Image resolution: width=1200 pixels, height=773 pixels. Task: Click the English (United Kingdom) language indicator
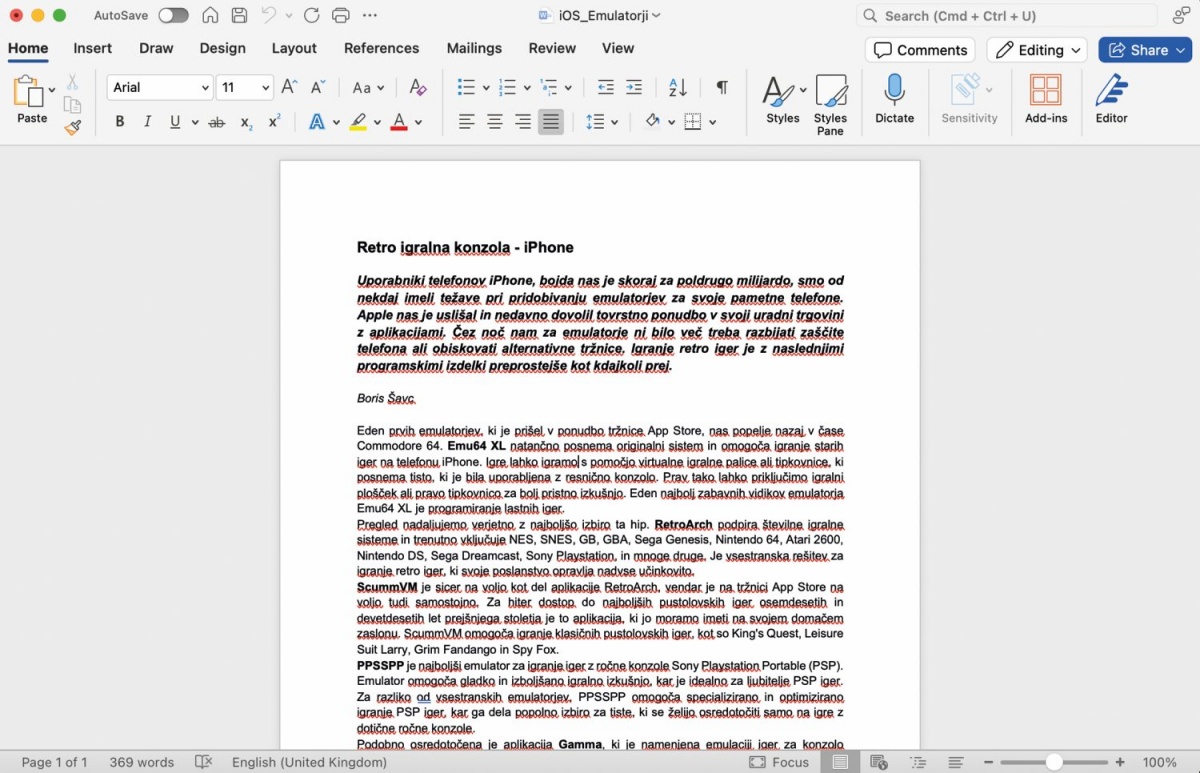point(309,762)
